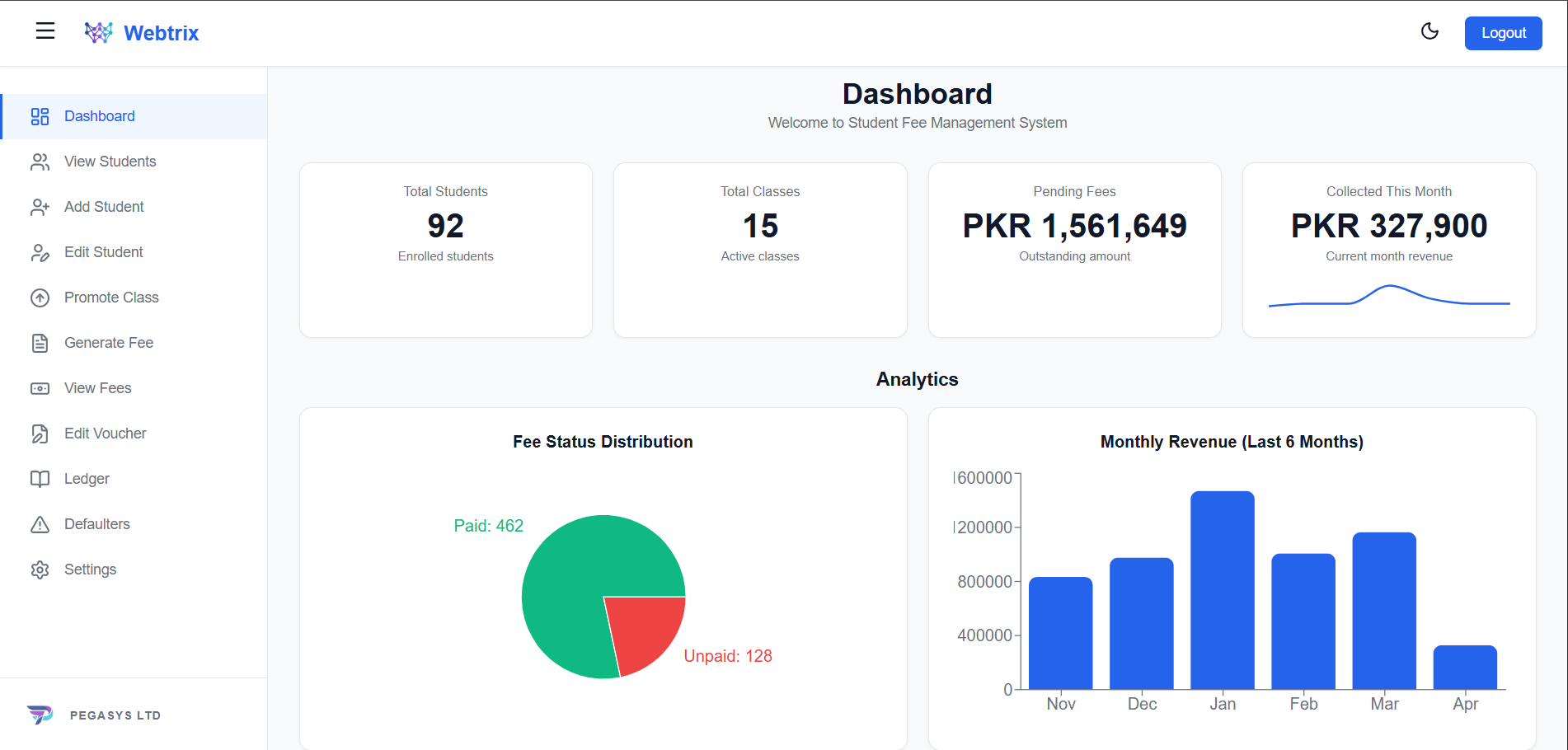The image size is (1568, 750).
Task: Click the Pegasys Ltd footer logo
Action: point(40,715)
